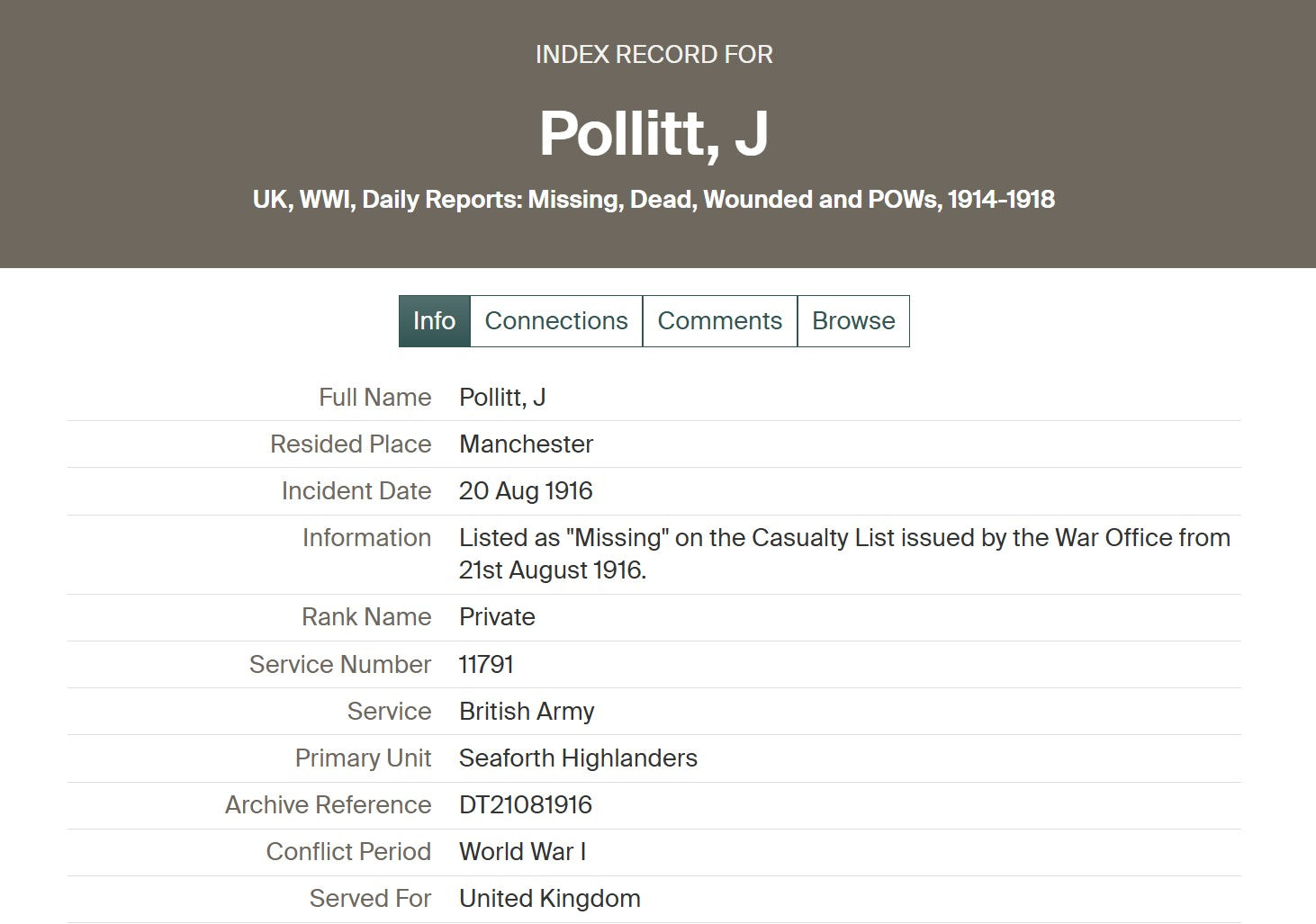Click the Served For value 'United Kingdom'

coord(550,899)
